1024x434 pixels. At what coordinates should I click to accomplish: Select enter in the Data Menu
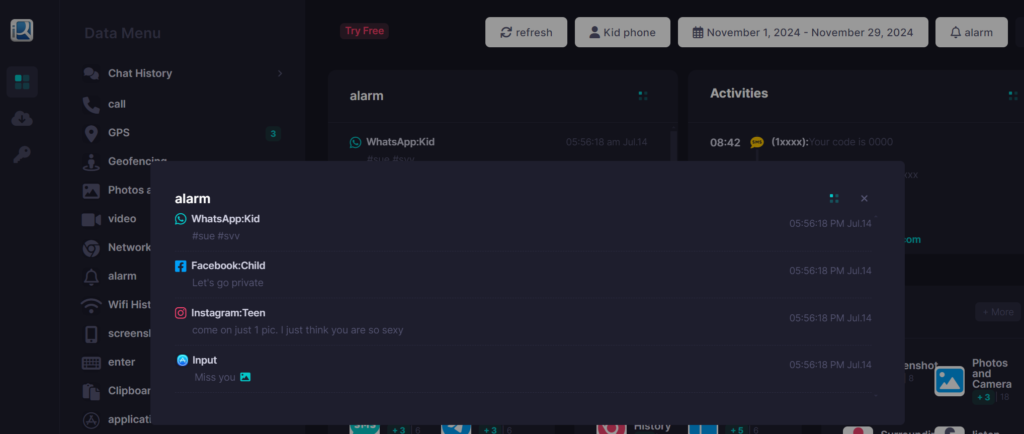pyautogui.click(x=121, y=362)
